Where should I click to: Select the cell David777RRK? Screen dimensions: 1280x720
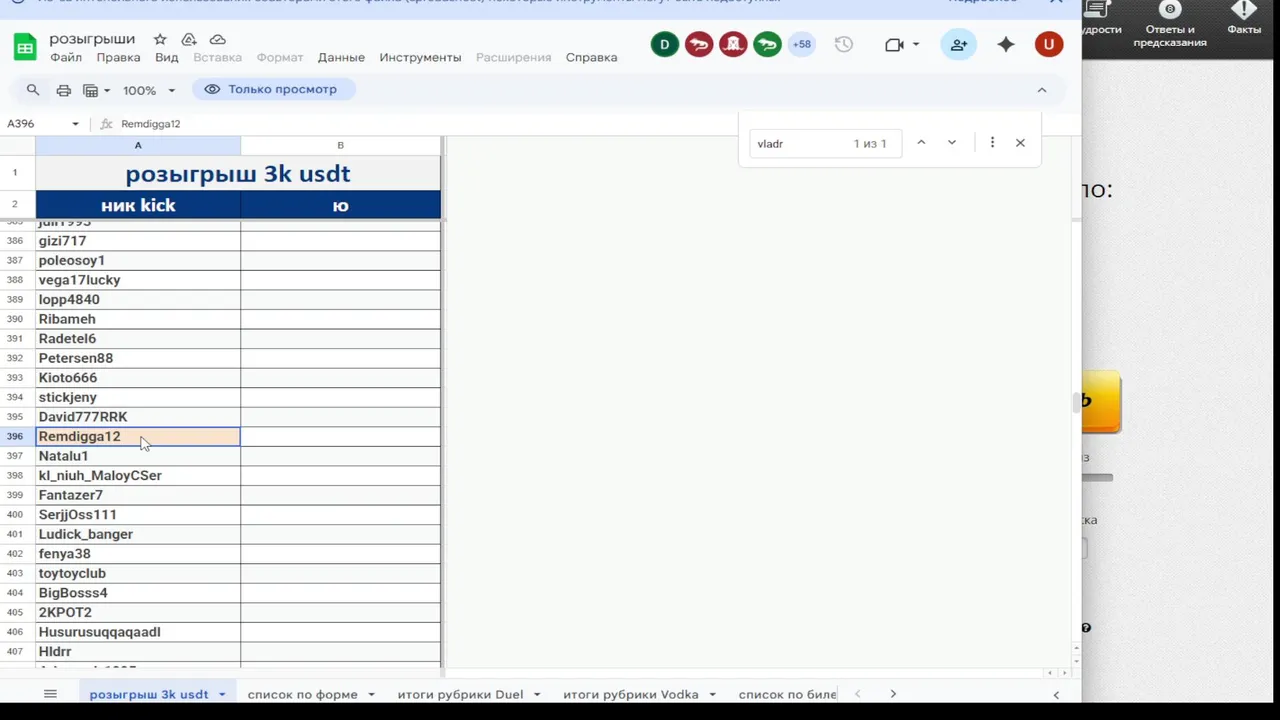point(138,417)
